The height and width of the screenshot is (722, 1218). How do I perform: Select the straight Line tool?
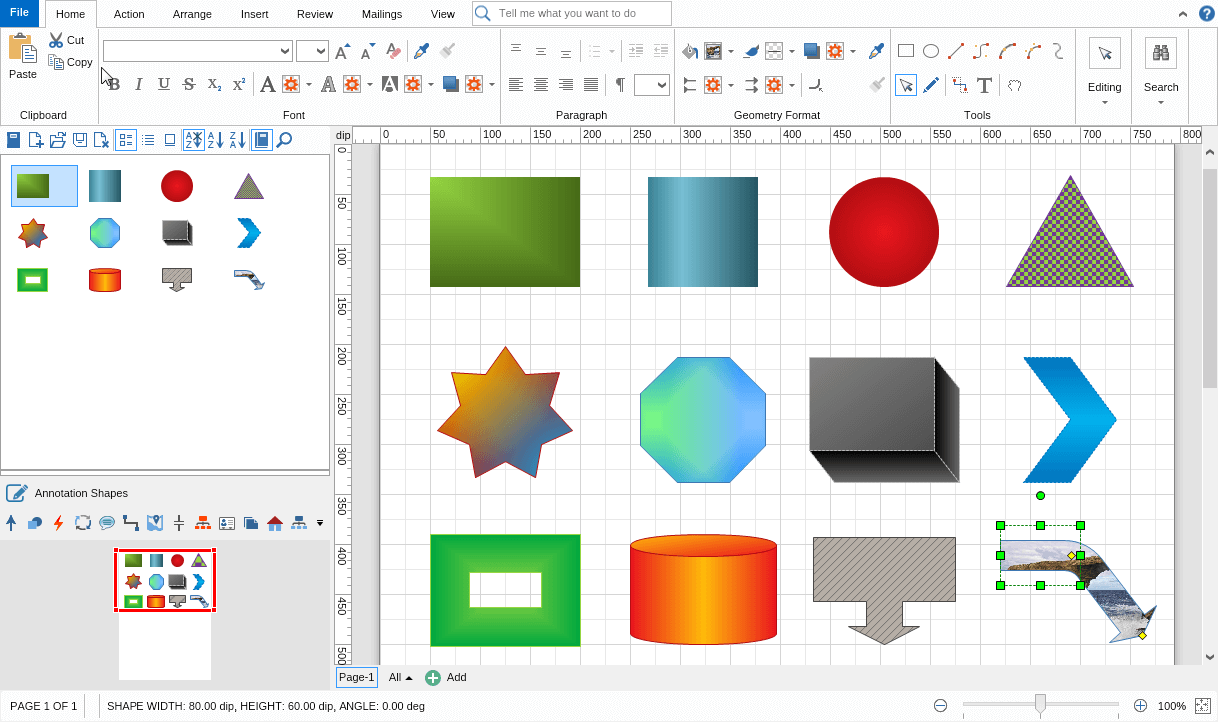[956, 51]
